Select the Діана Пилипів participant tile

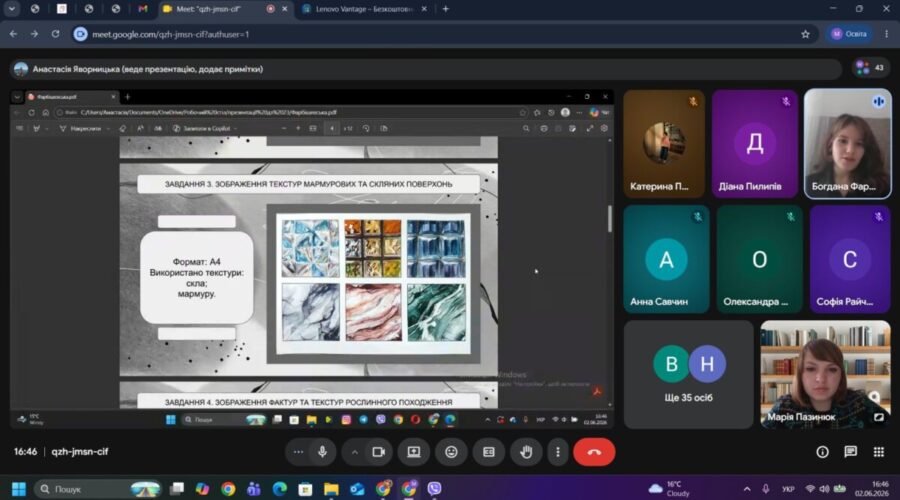pos(755,144)
